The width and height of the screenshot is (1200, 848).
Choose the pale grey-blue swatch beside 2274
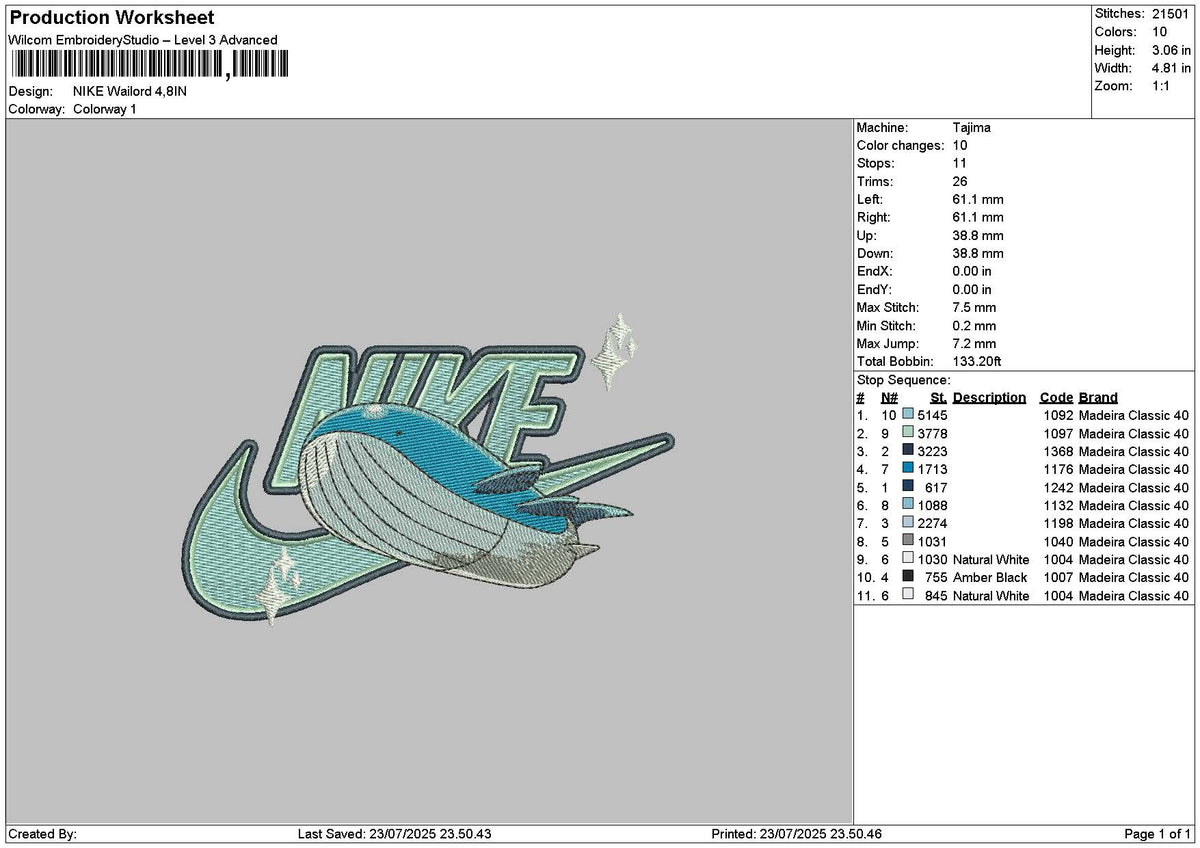(908, 522)
